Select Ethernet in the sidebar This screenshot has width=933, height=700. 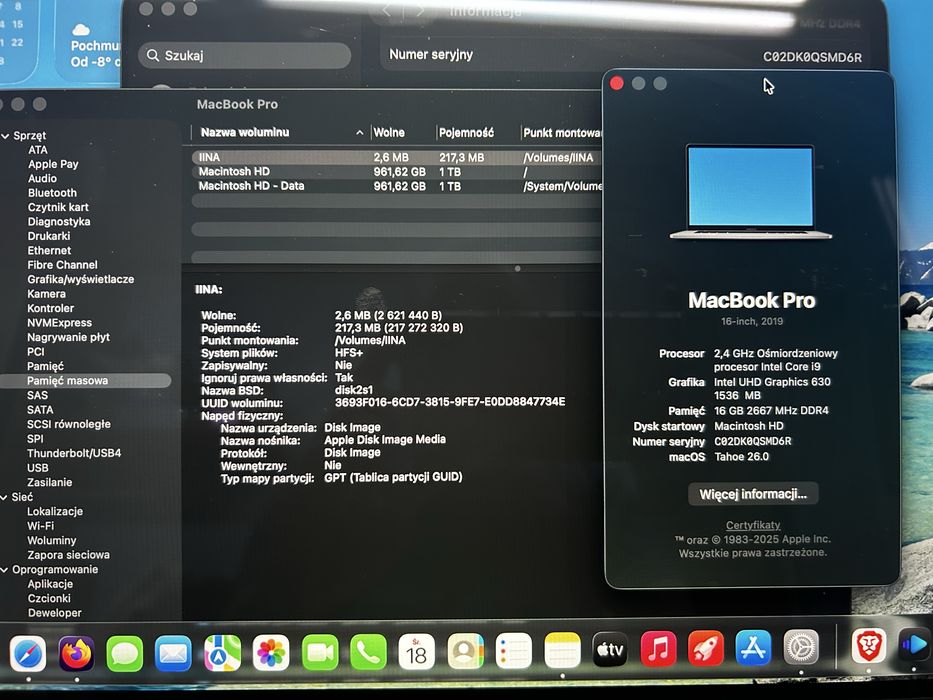point(49,251)
